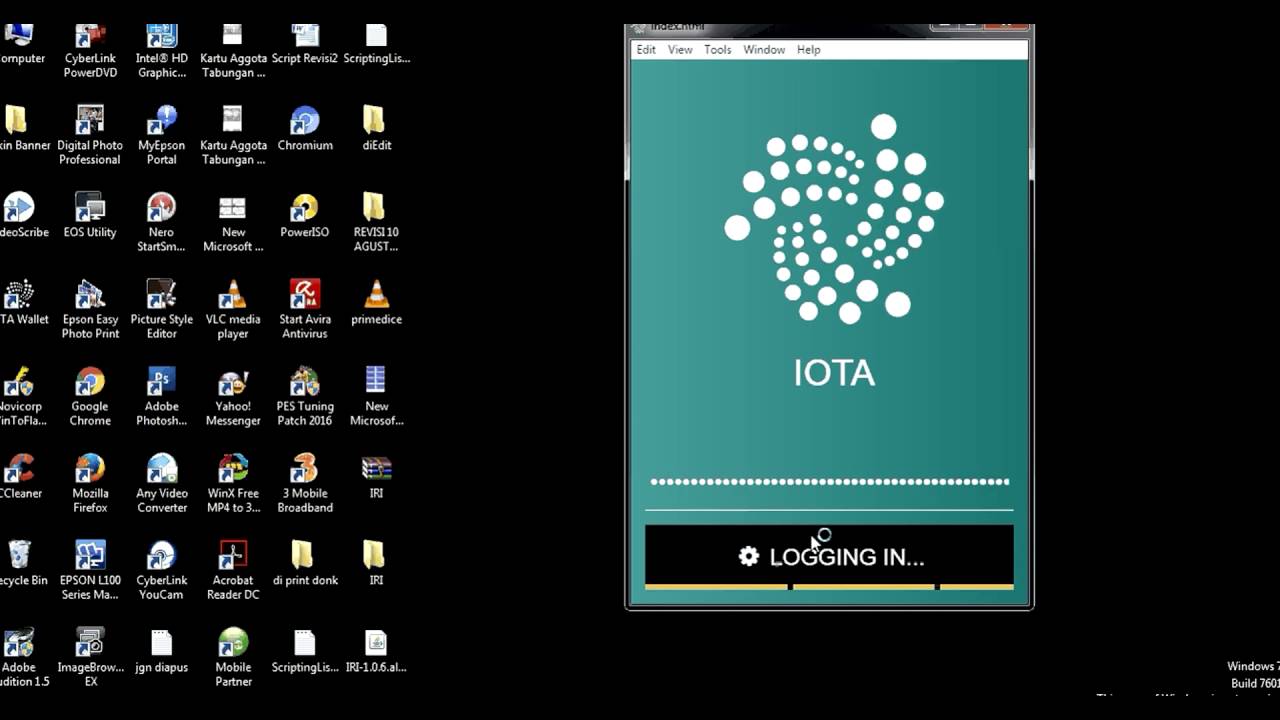Select the diEdit folder

click(x=376, y=129)
